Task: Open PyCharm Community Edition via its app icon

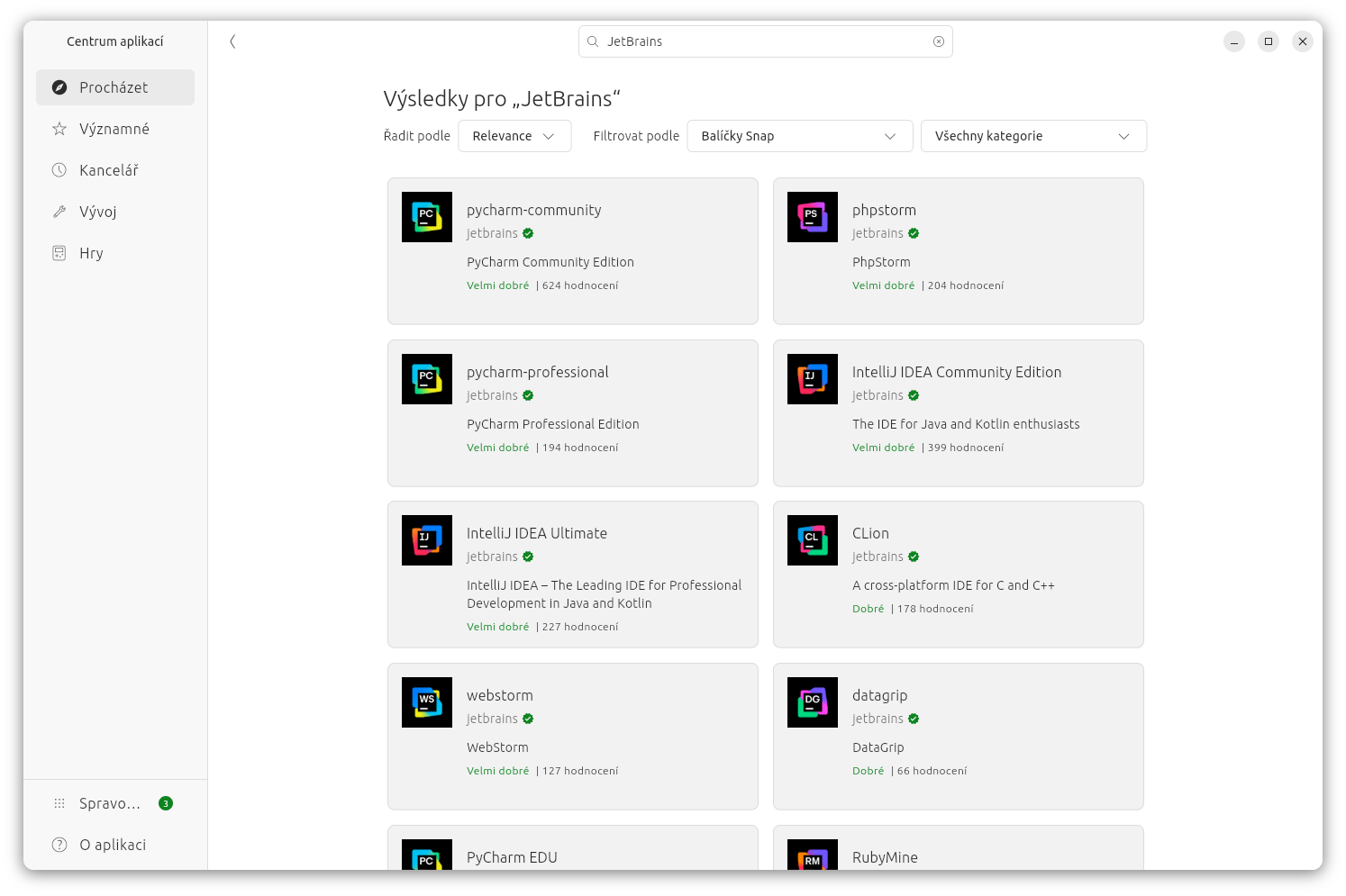Action: tap(426, 217)
